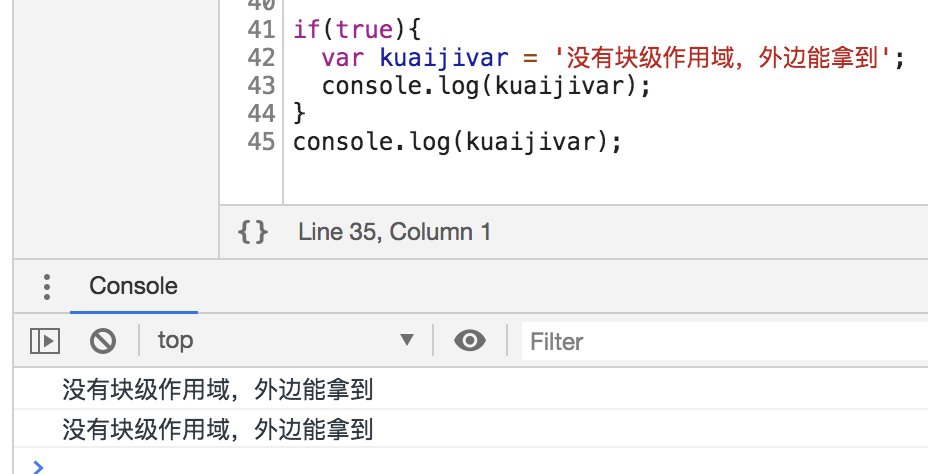Toggle breakpoint on line number 45

(x=260, y=142)
